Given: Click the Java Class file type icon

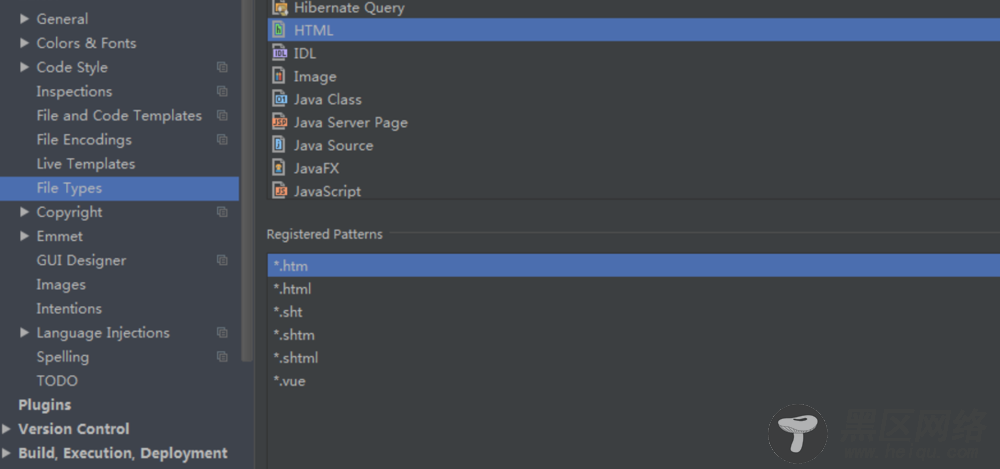Looking at the screenshot, I should coord(280,100).
